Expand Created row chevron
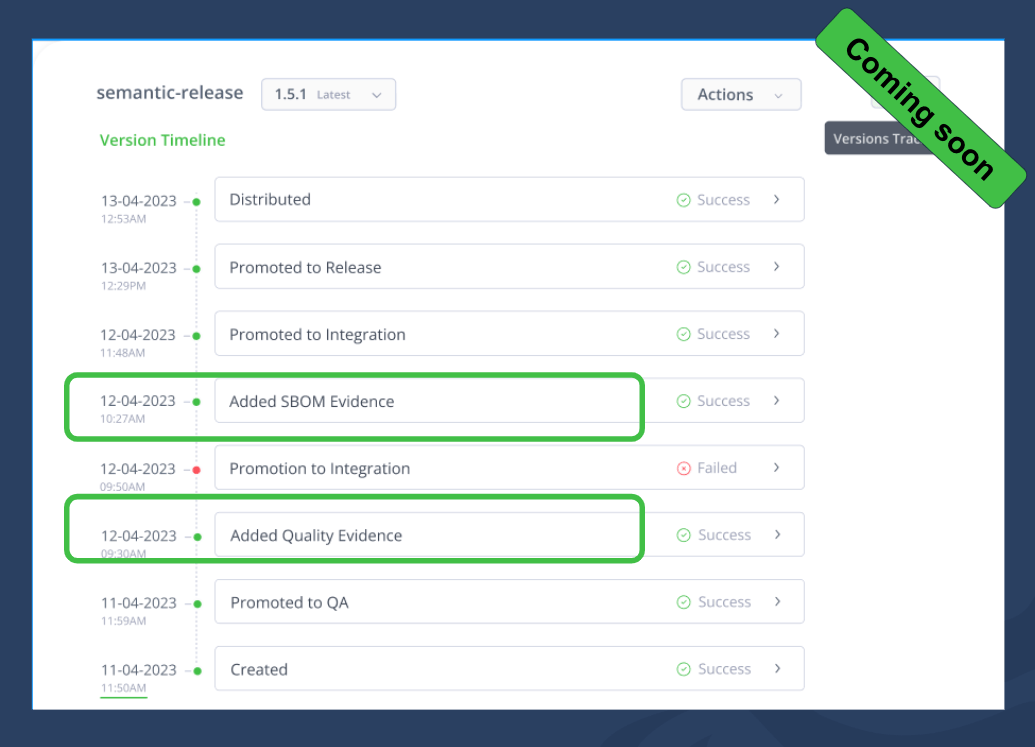Image resolution: width=1035 pixels, height=747 pixels. point(778,668)
